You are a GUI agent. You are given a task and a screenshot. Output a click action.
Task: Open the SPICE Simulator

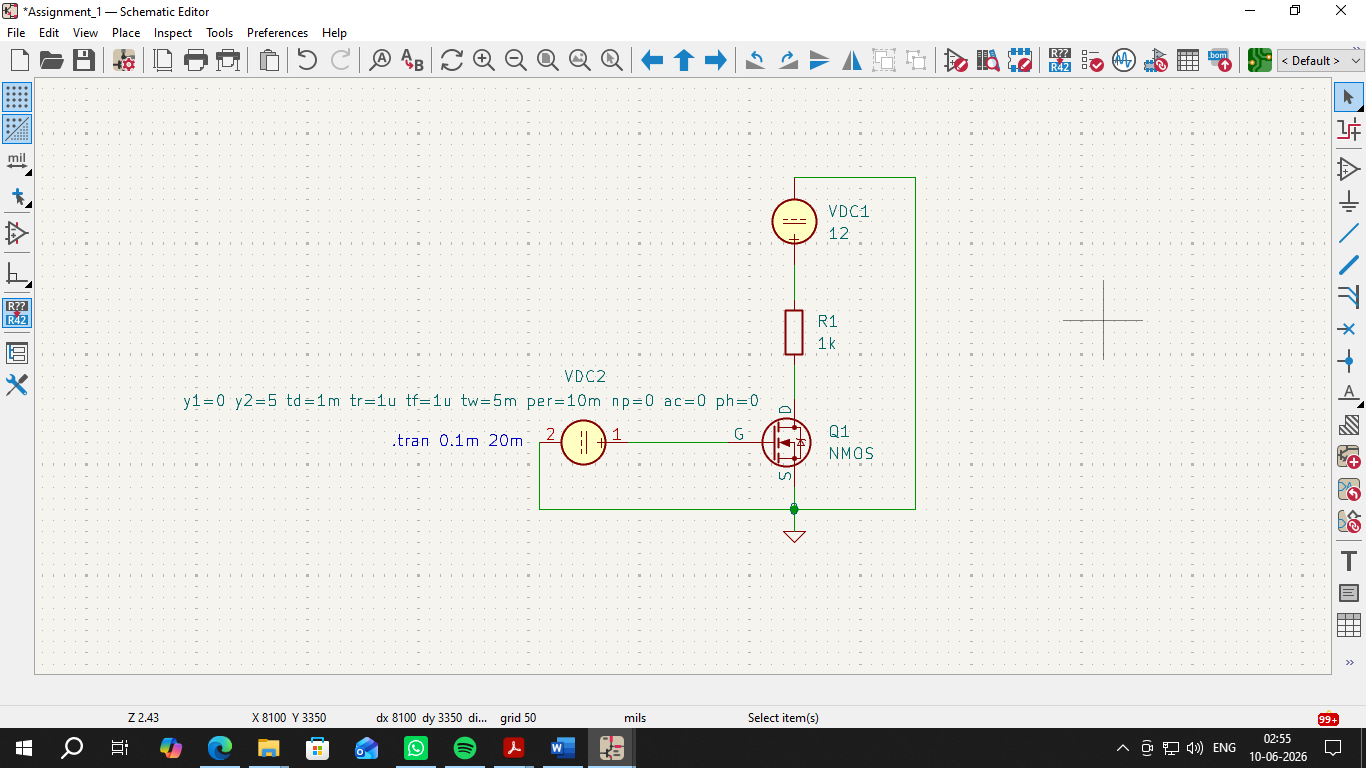point(1124,60)
